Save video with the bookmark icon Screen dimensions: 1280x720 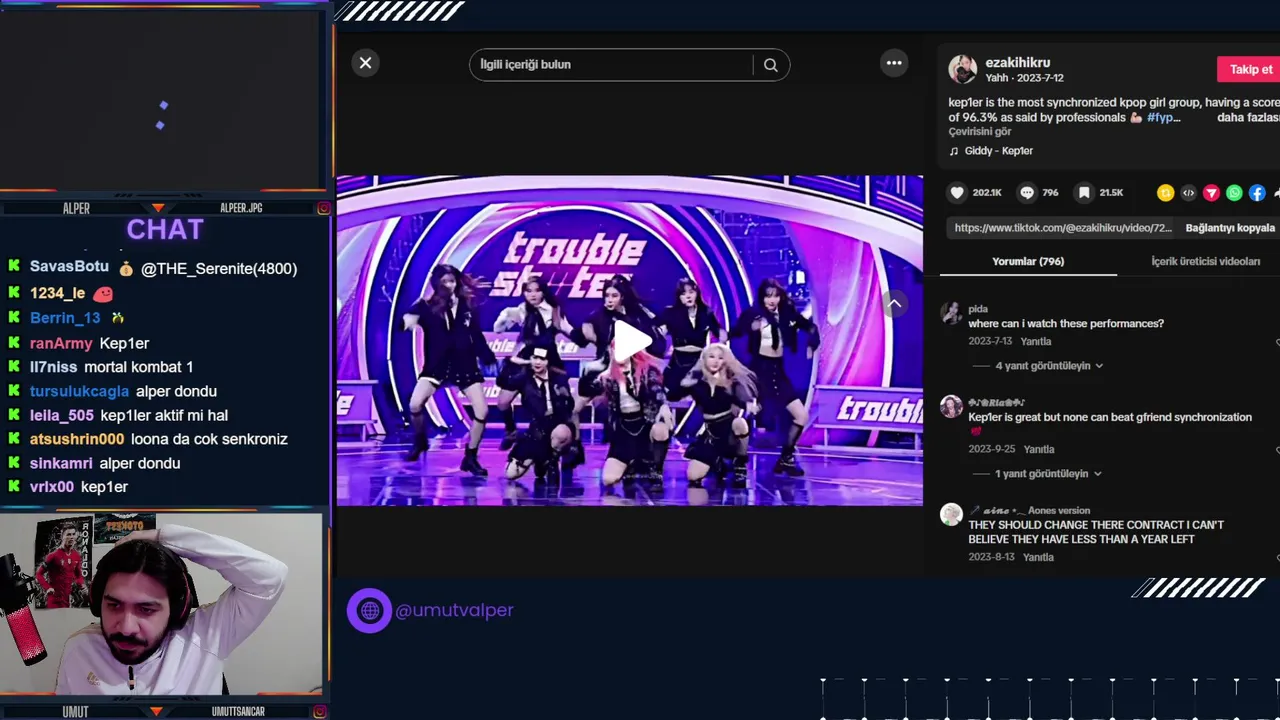[x=1084, y=193]
